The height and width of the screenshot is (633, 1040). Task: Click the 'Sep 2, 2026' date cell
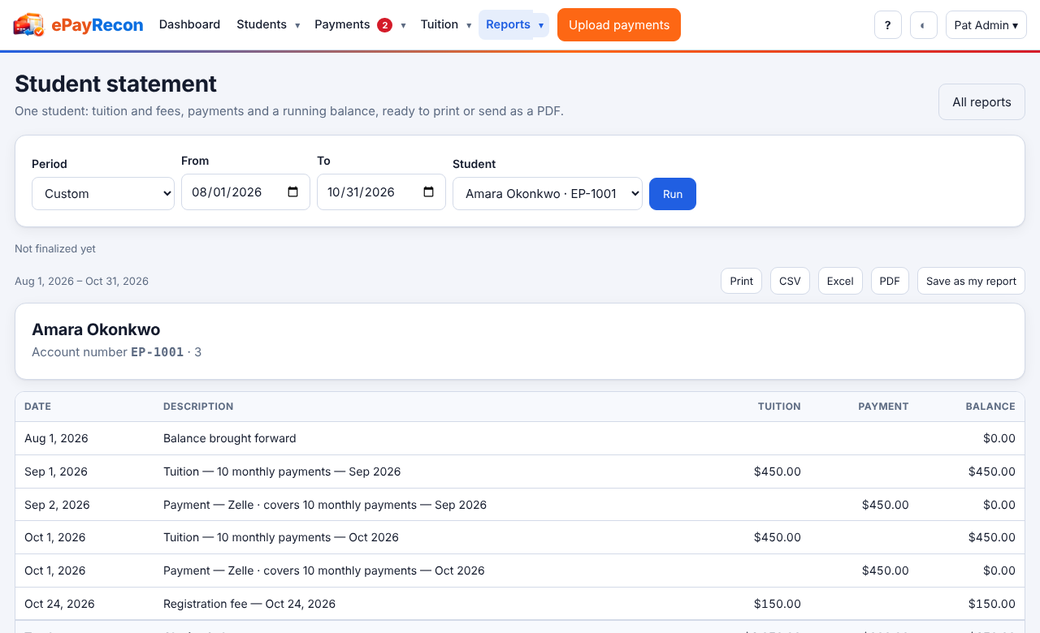coord(57,505)
